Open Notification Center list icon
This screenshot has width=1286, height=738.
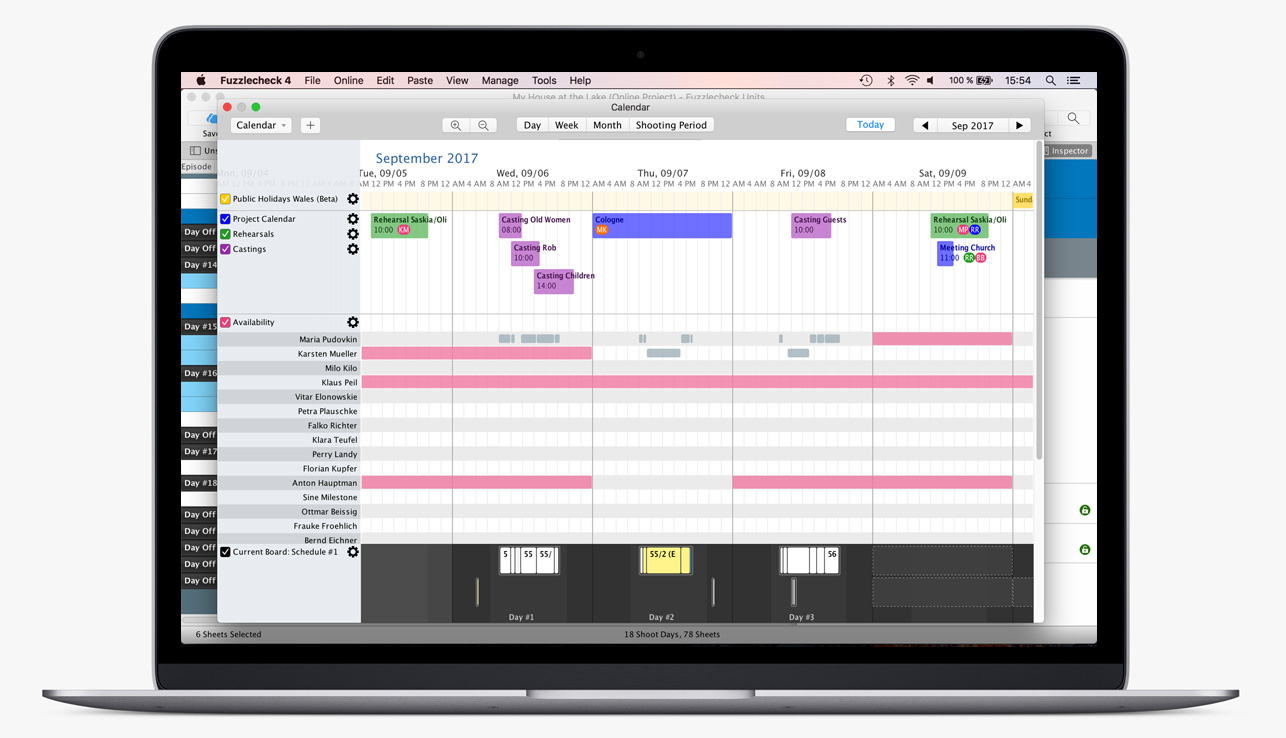click(1074, 80)
